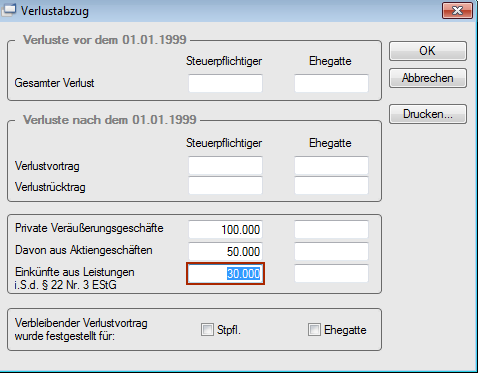Cancel via the Abbrechen button
The image size is (480, 373).
point(428,78)
